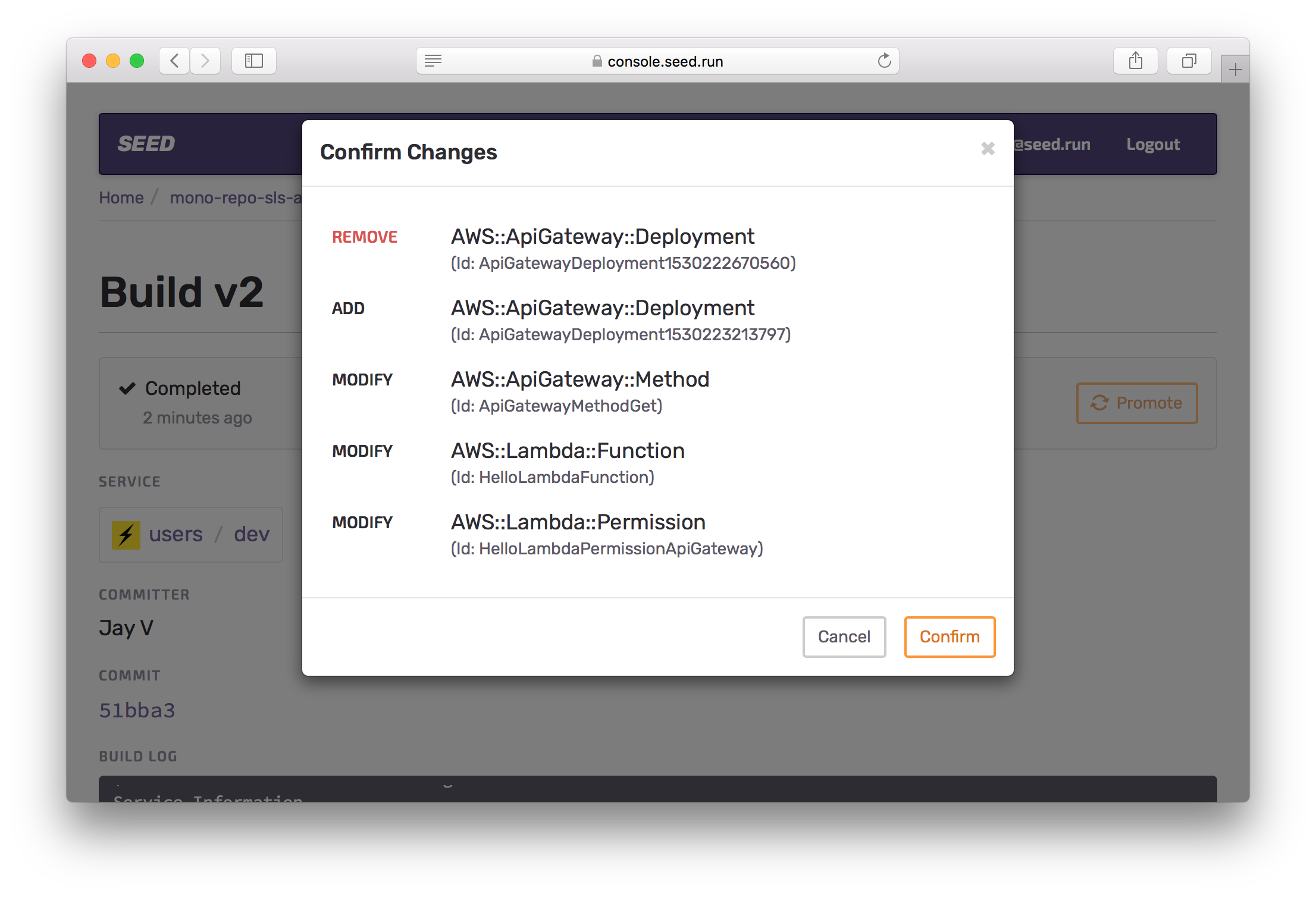Click the users service link

(x=176, y=534)
